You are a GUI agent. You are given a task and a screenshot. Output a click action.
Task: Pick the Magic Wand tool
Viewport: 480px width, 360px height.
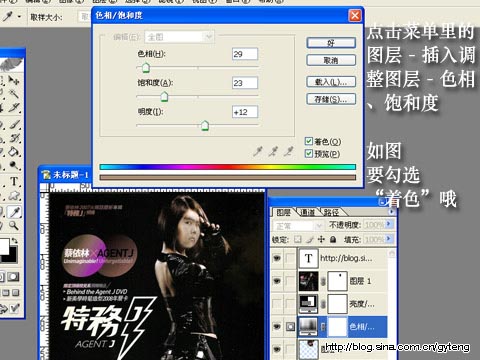pyautogui.click(x=14, y=93)
